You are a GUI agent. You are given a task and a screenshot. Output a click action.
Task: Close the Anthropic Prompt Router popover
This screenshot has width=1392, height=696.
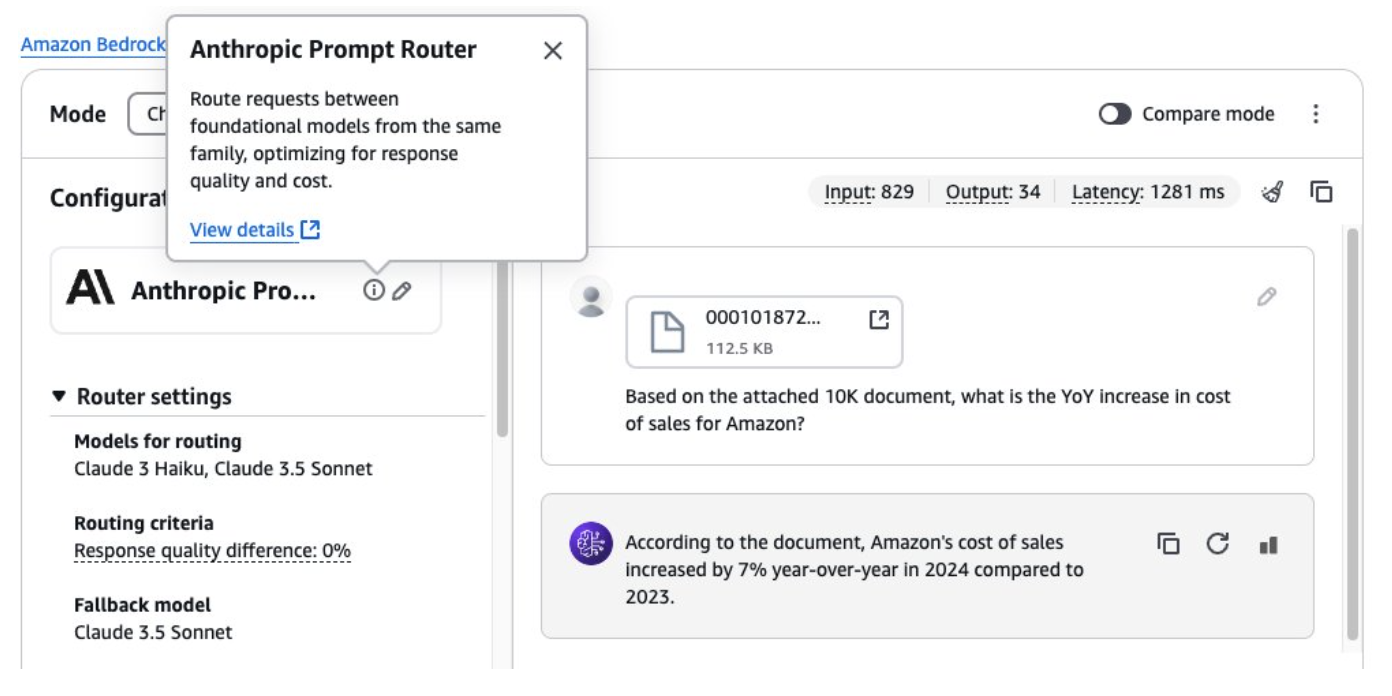click(552, 51)
